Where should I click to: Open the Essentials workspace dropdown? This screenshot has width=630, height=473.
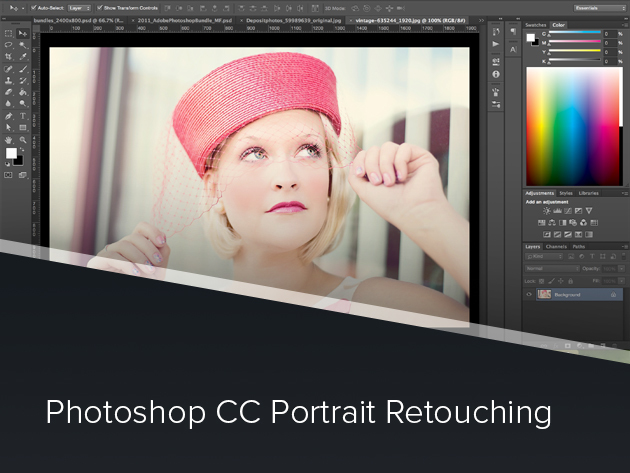(599, 8)
